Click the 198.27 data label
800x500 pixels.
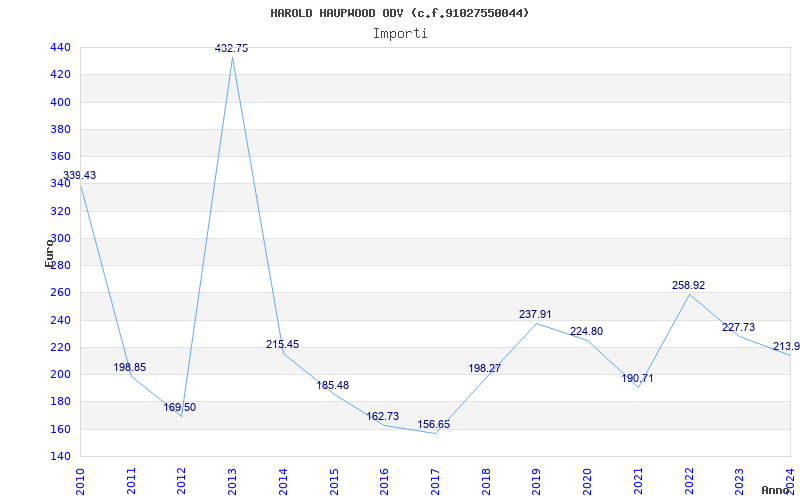pos(485,368)
